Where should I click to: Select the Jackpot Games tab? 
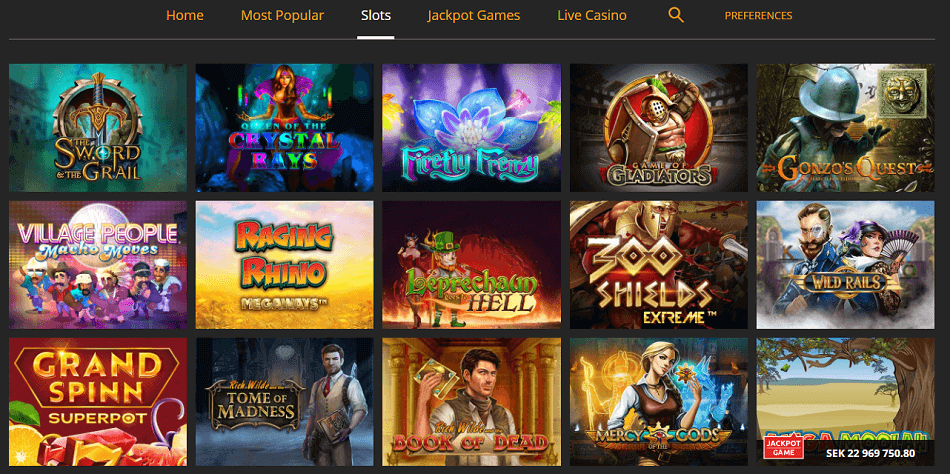(474, 16)
